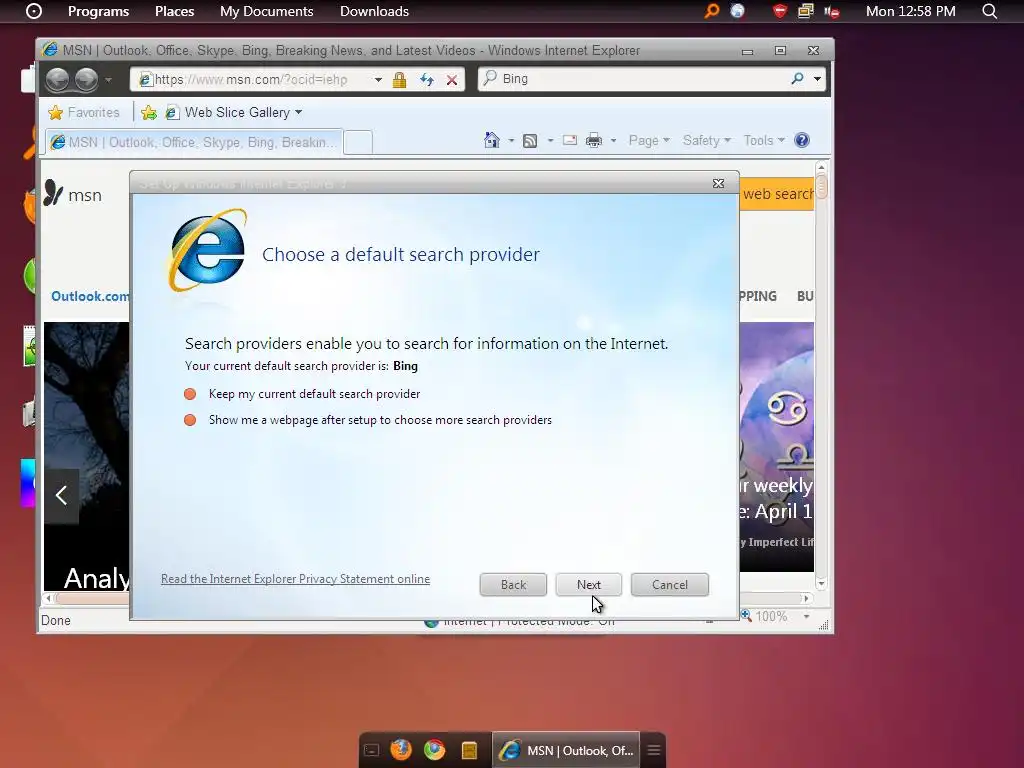Click the previous slide arrow on MSN carousel

[61, 496]
